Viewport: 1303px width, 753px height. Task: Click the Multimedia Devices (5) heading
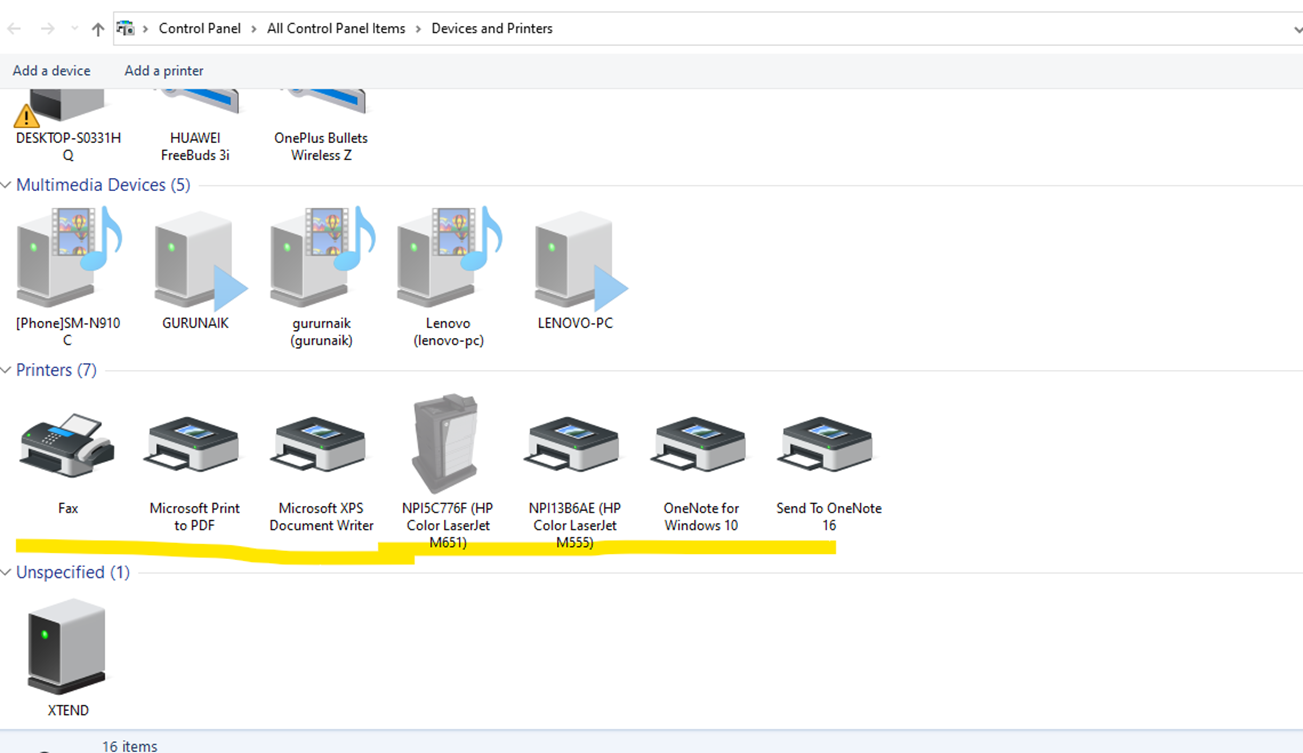click(x=103, y=185)
